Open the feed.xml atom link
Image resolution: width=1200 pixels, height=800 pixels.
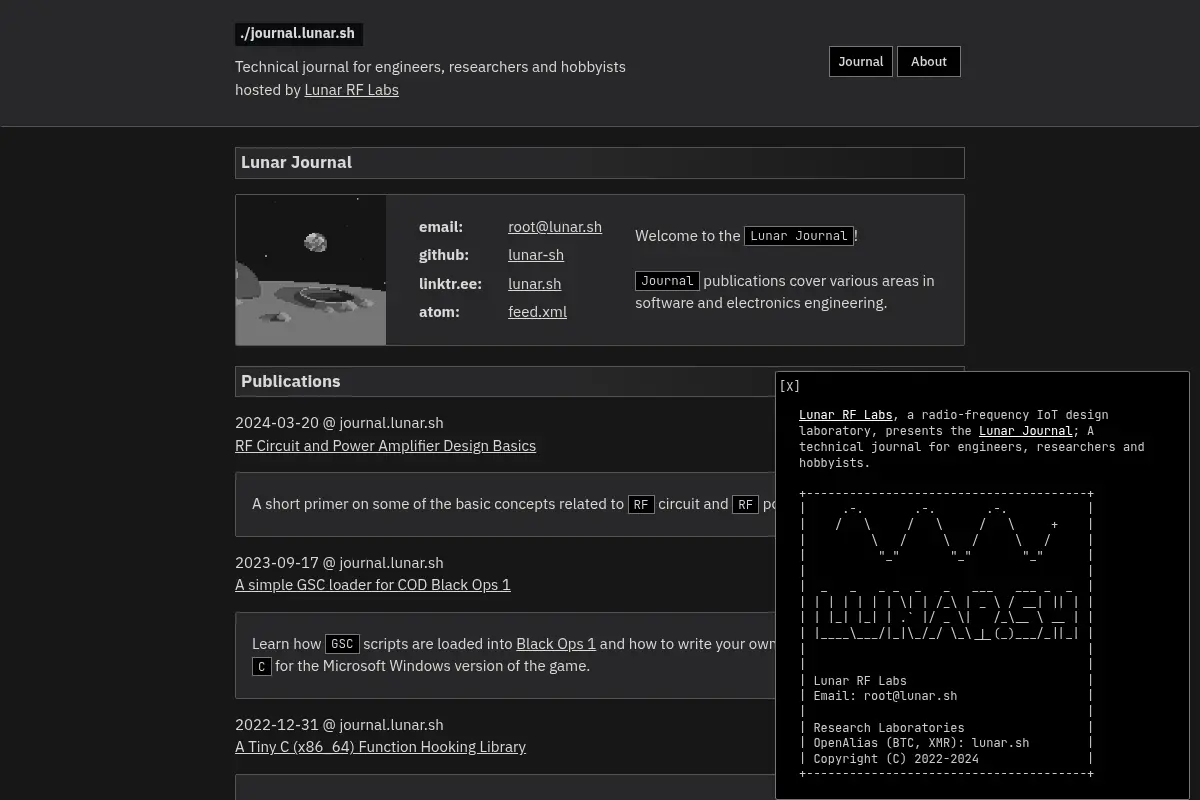(537, 312)
